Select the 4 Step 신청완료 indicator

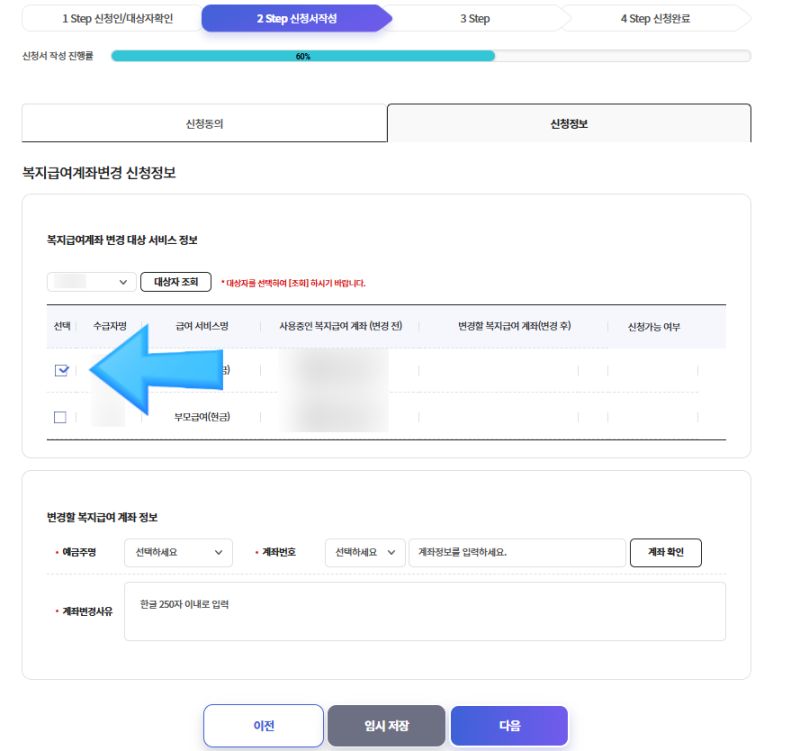tap(655, 18)
